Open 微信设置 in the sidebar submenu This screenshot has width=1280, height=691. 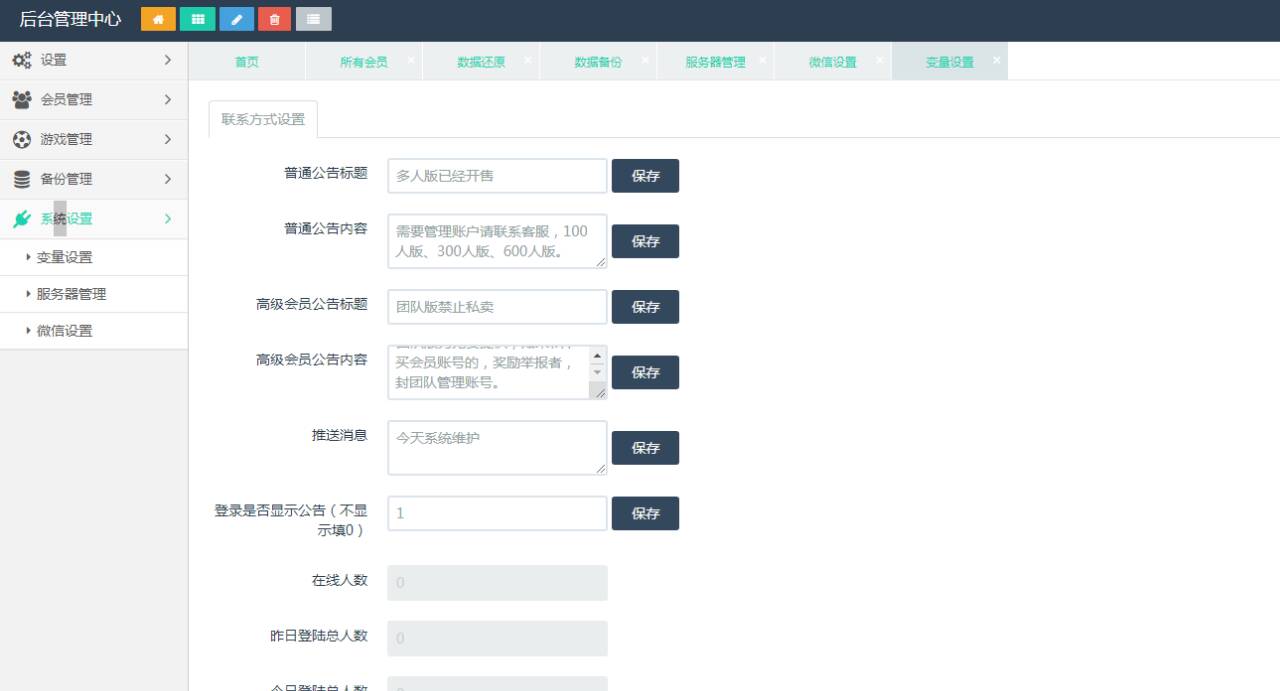click(x=94, y=331)
